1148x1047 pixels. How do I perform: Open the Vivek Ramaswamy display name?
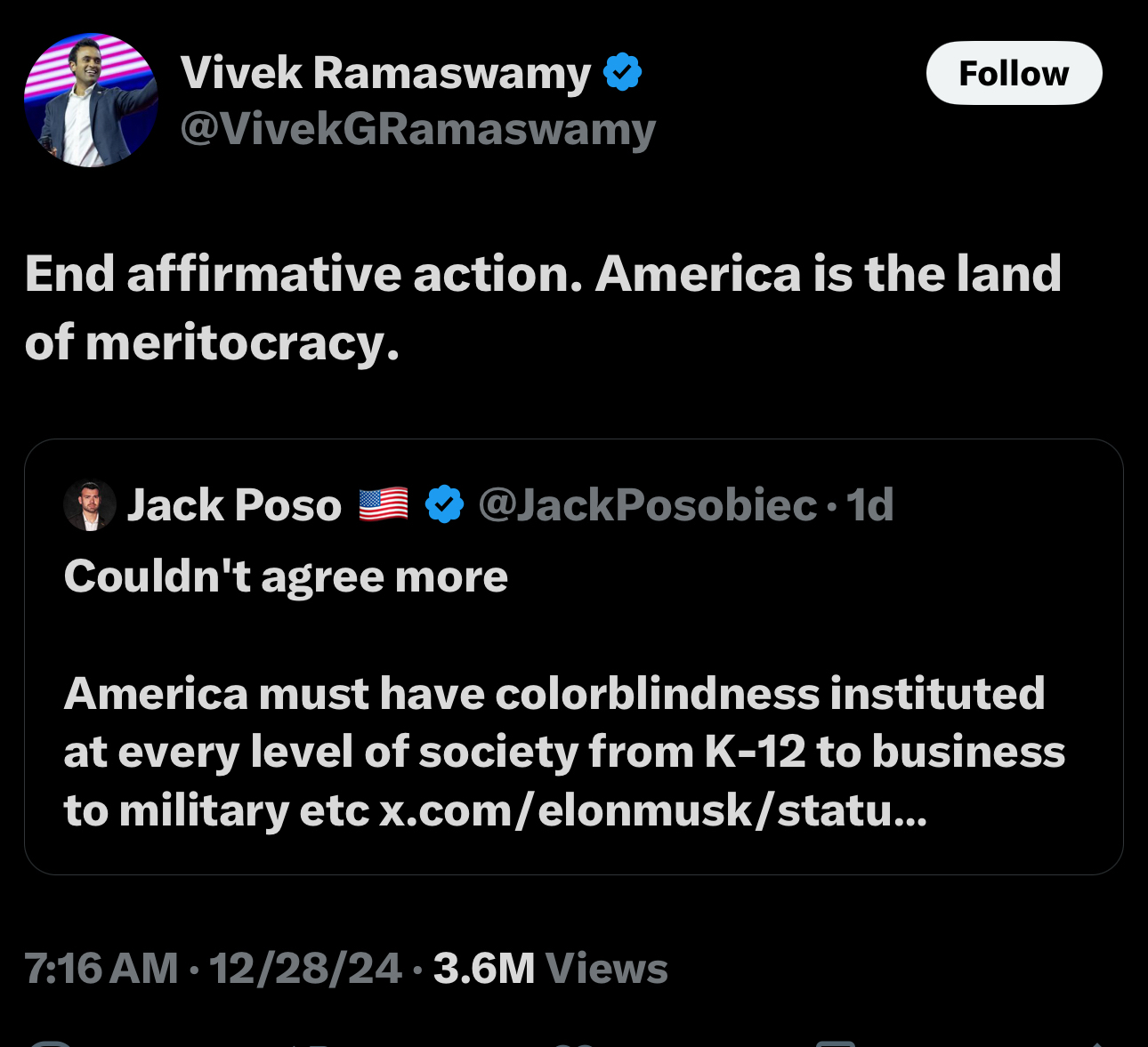click(385, 73)
